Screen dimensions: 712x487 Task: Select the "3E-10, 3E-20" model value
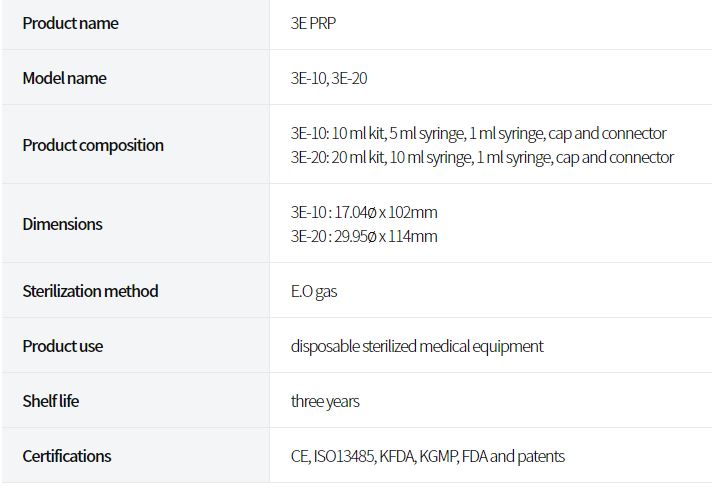[329, 78]
